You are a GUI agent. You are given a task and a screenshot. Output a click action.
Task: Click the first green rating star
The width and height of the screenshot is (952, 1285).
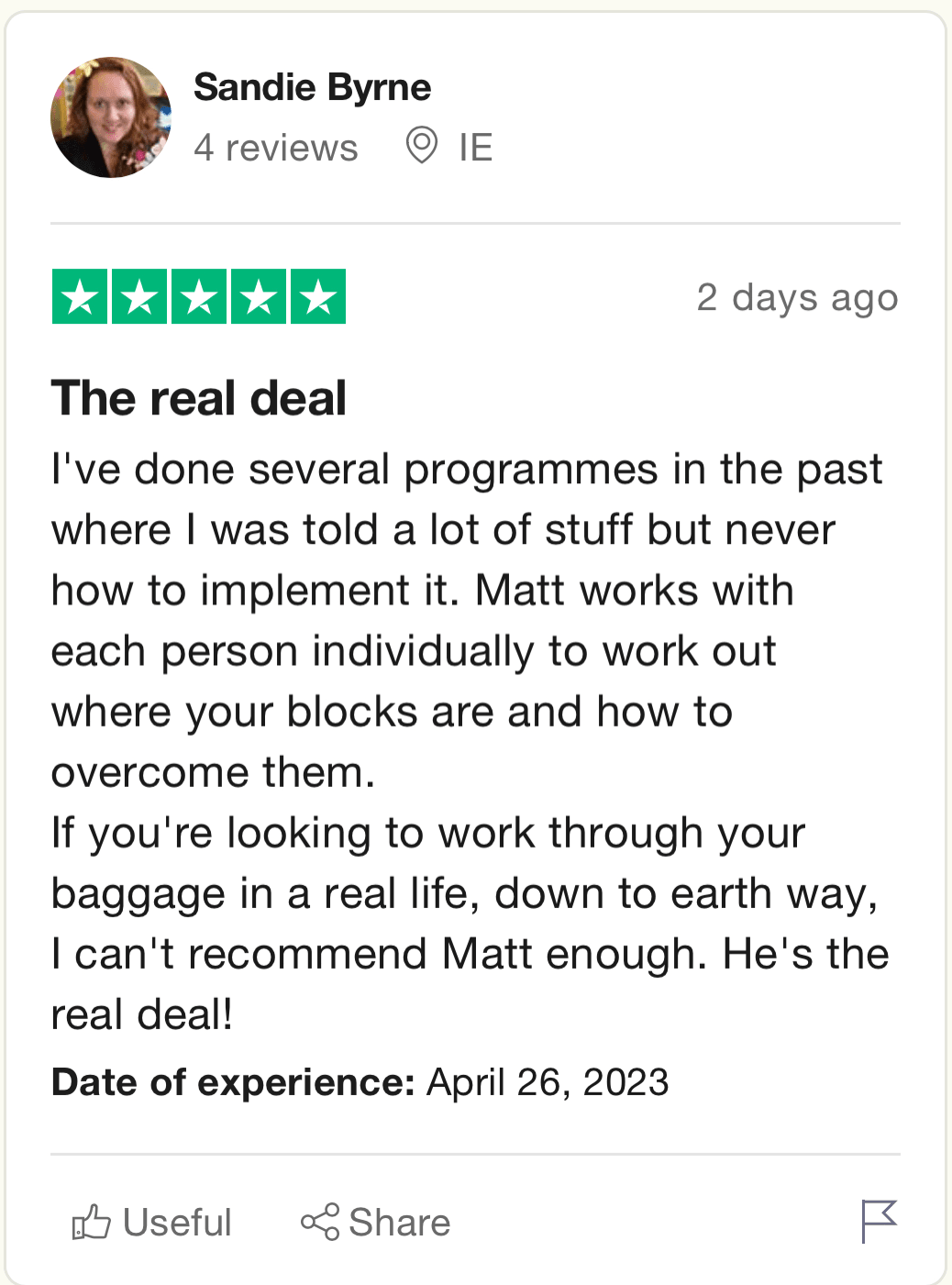[x=81, y=296]
